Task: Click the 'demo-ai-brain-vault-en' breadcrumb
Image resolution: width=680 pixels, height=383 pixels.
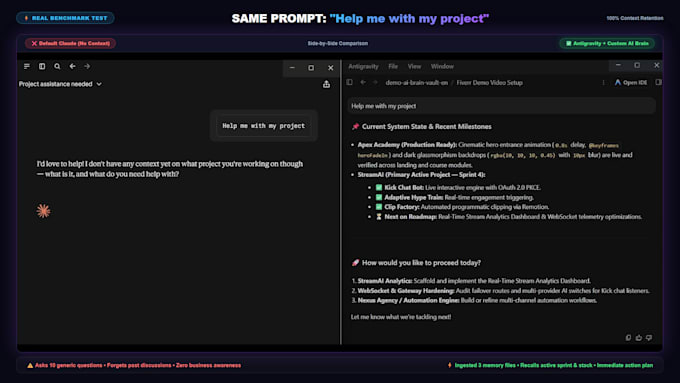Action: [x=416, y=82]
